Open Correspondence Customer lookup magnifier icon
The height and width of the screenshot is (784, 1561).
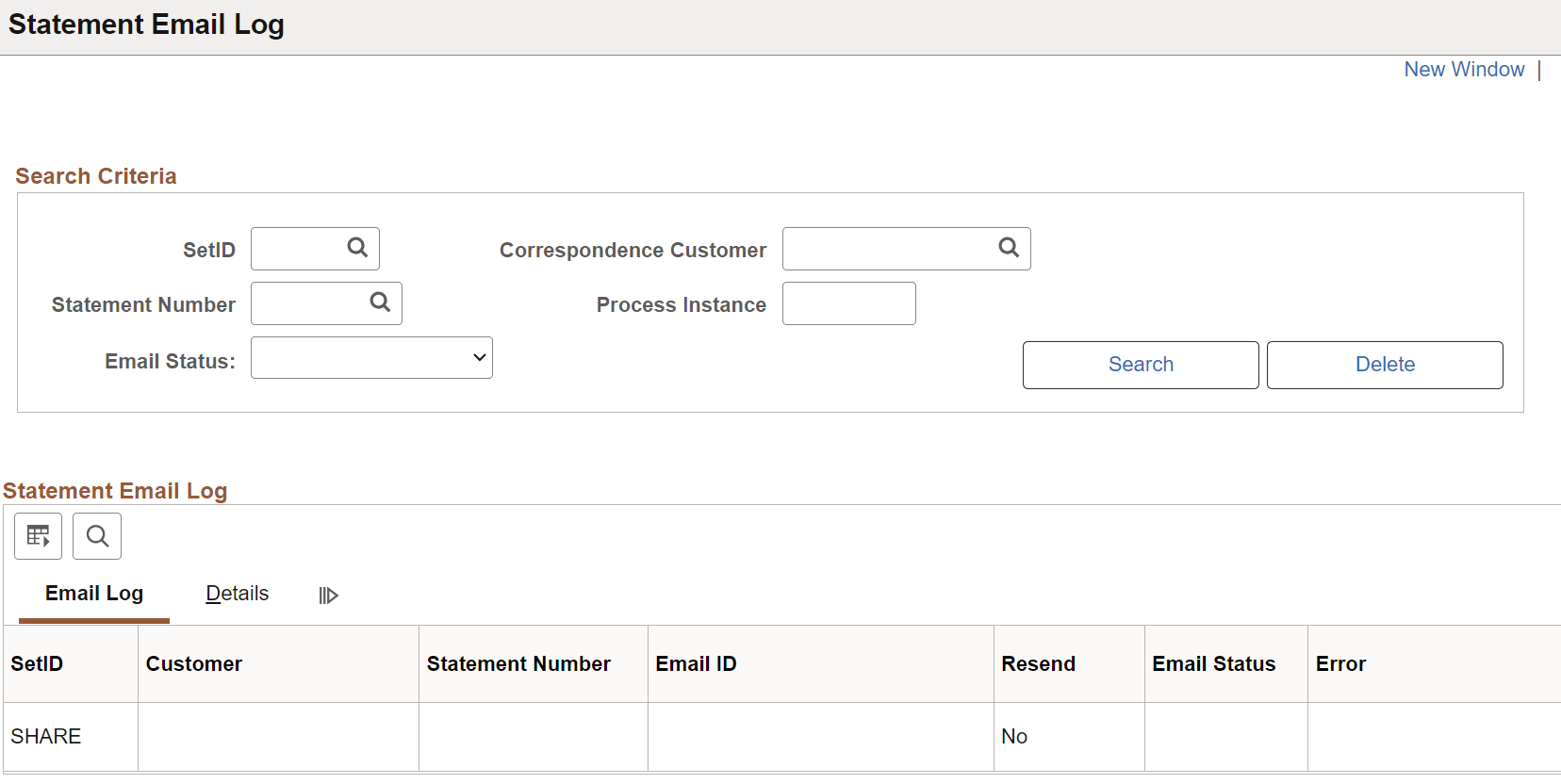tap(1009, 248)
